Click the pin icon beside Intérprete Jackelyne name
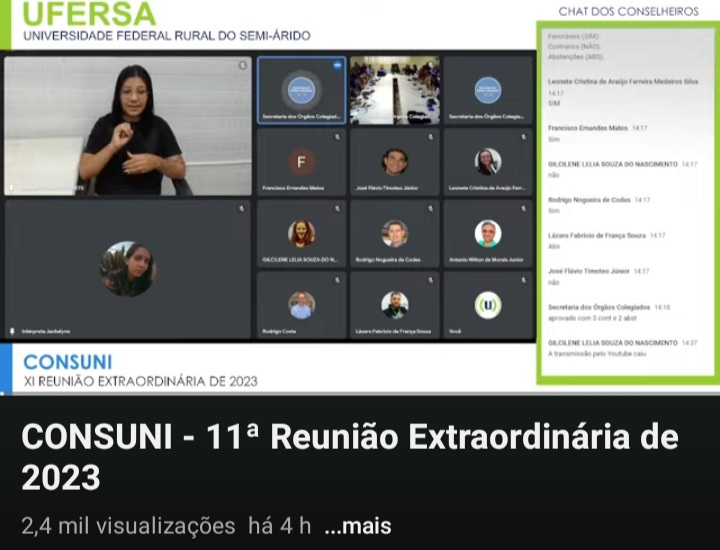 [12, 331]
